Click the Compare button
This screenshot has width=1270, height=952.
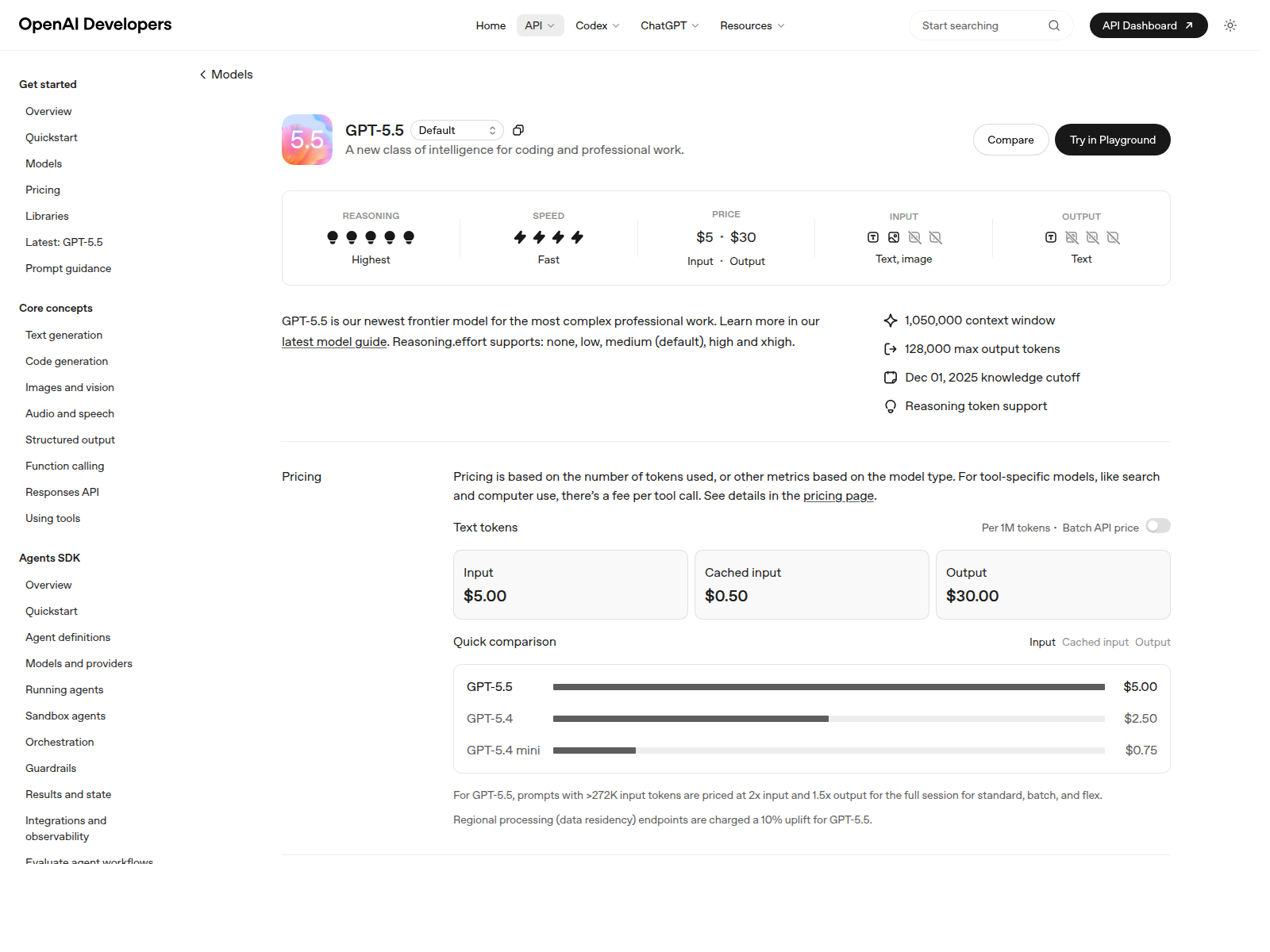pos(1010,140)
